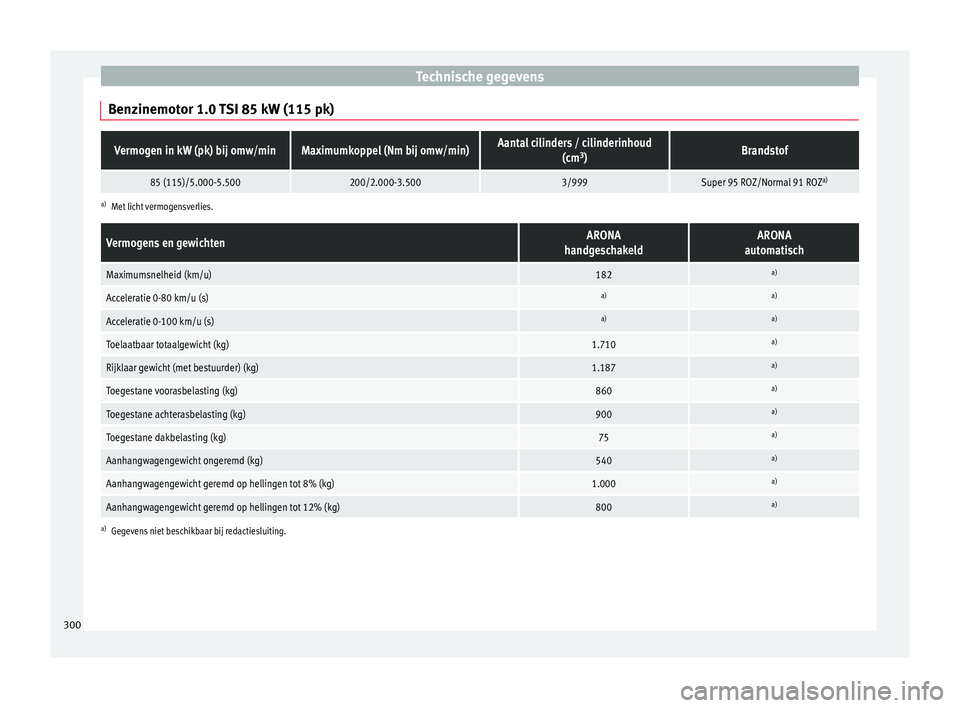Select value '75' dakbelasting
Image resolution: width=960 pixels, height=708 pixels.
coord(604,437)
